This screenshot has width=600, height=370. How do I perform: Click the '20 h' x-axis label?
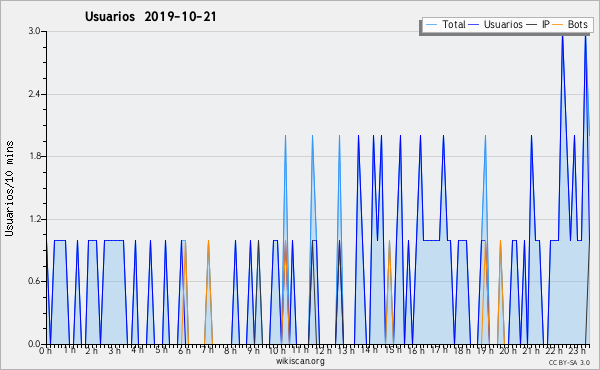pos(508,350)
